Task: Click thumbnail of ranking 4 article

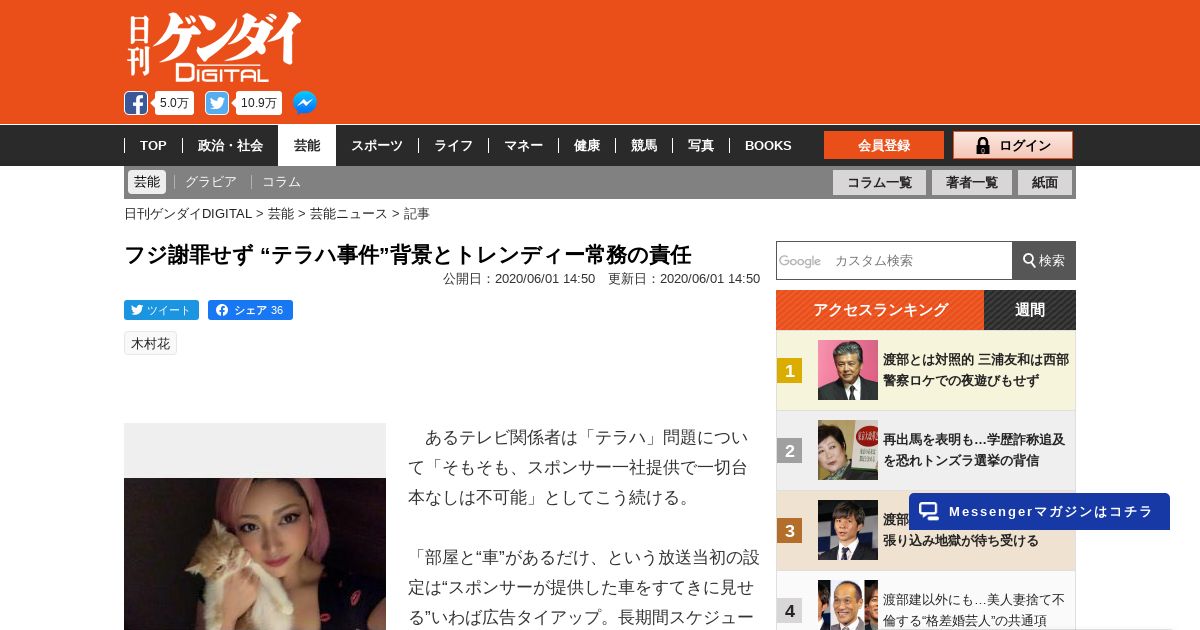Action: pyautogui.click(x=848, y=605)
